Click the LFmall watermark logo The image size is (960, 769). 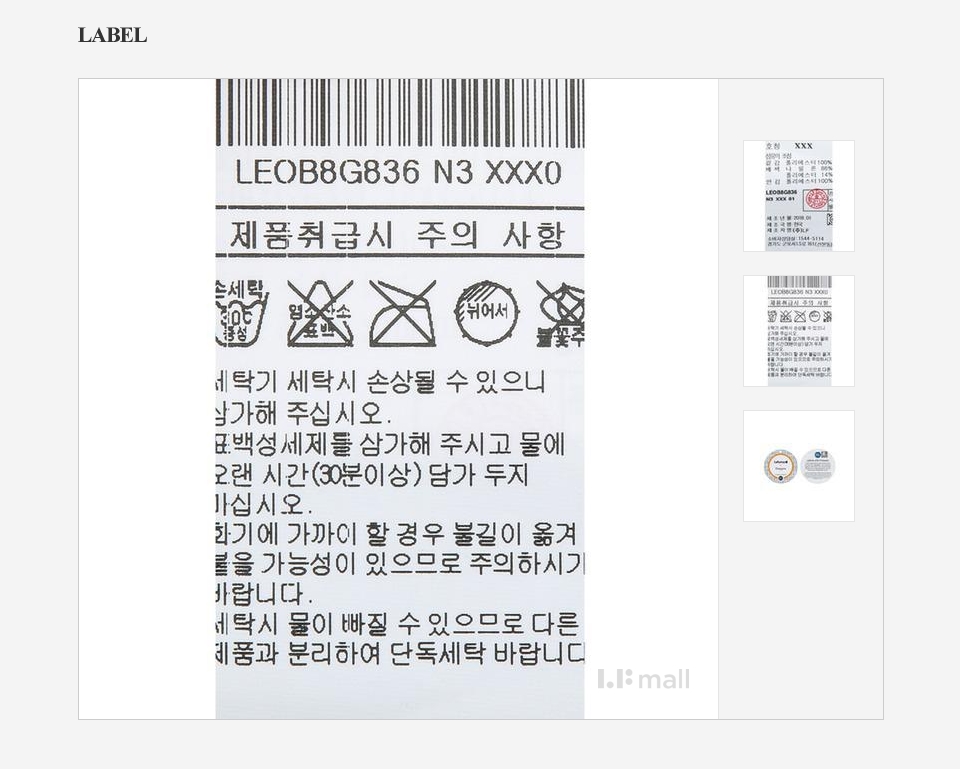pyautogui.click(x=643, y=679)
